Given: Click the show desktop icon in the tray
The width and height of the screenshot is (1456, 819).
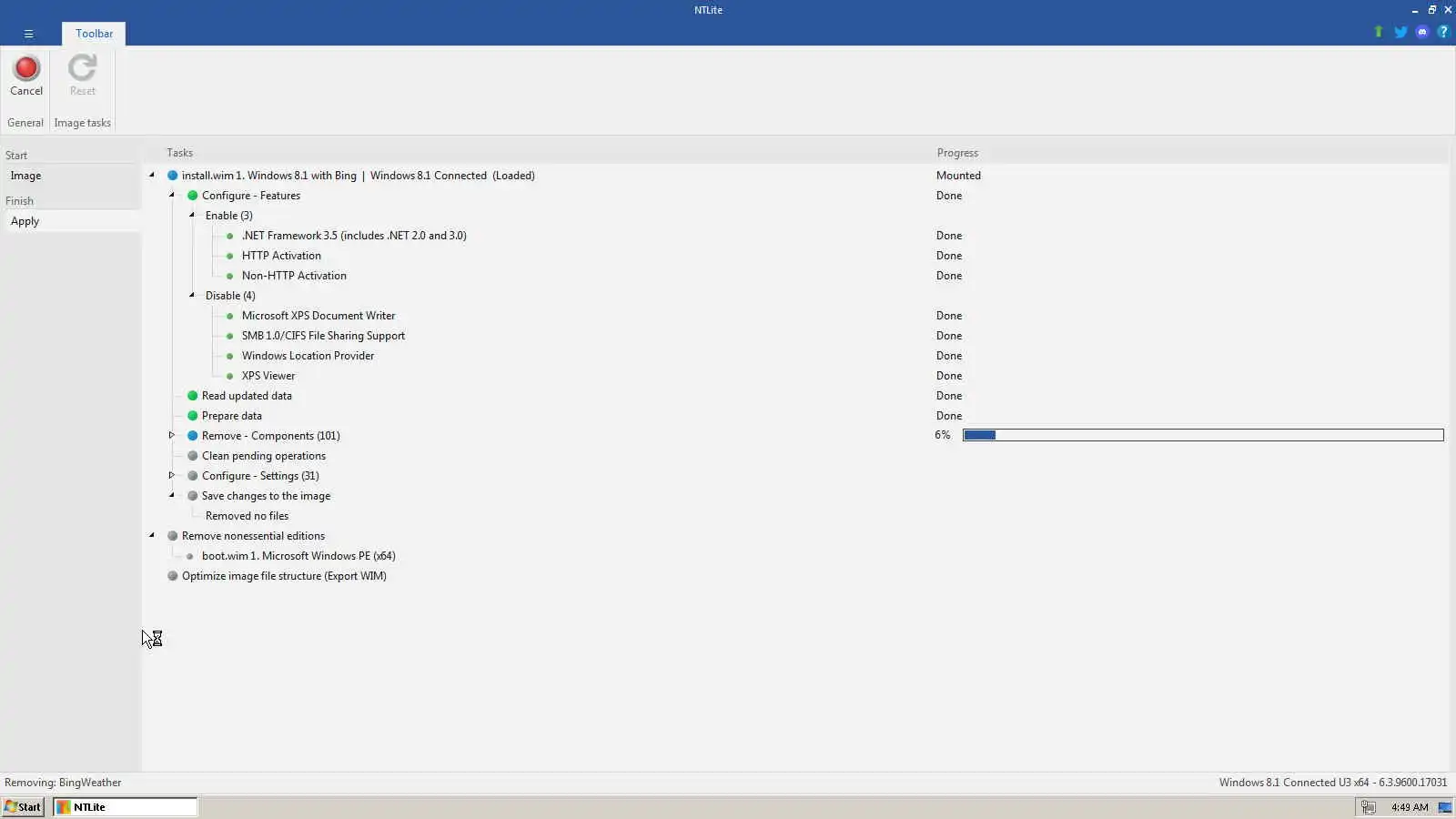Looking at the screenshot, I should 1445,807.
